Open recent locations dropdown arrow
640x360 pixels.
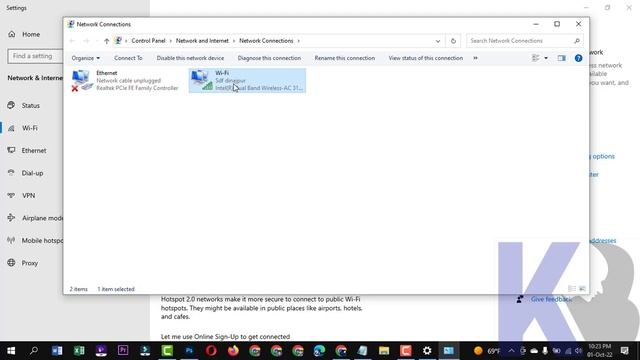click(97, 41)
